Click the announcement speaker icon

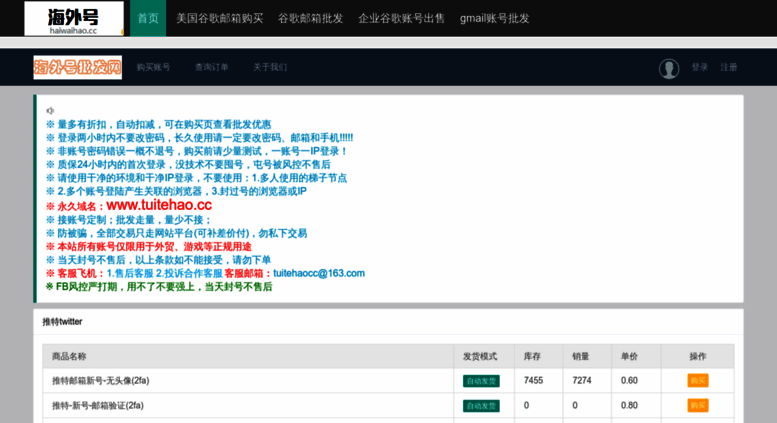click(50, 110)
